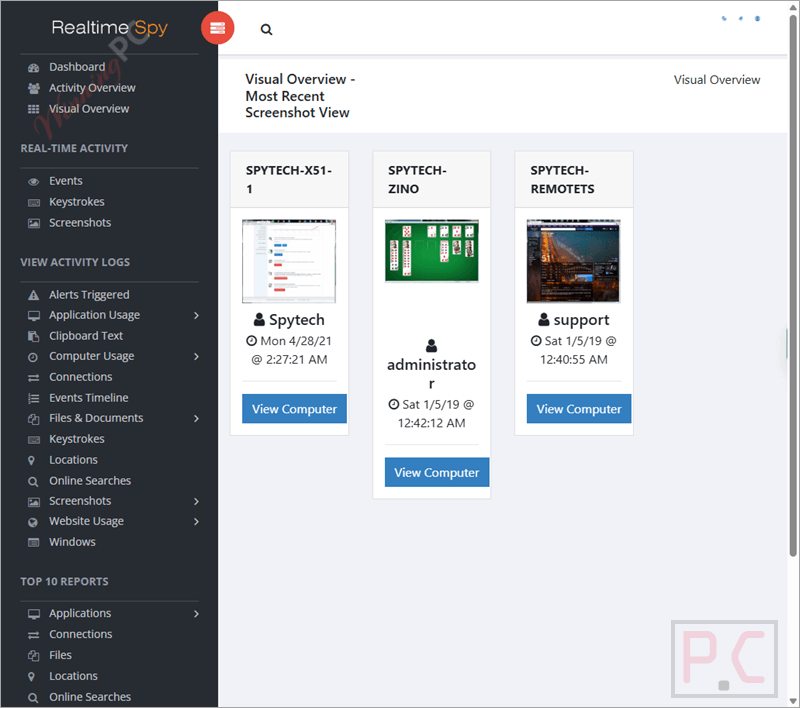Click the Computer Usage clock icon

(x=33, y=357)
